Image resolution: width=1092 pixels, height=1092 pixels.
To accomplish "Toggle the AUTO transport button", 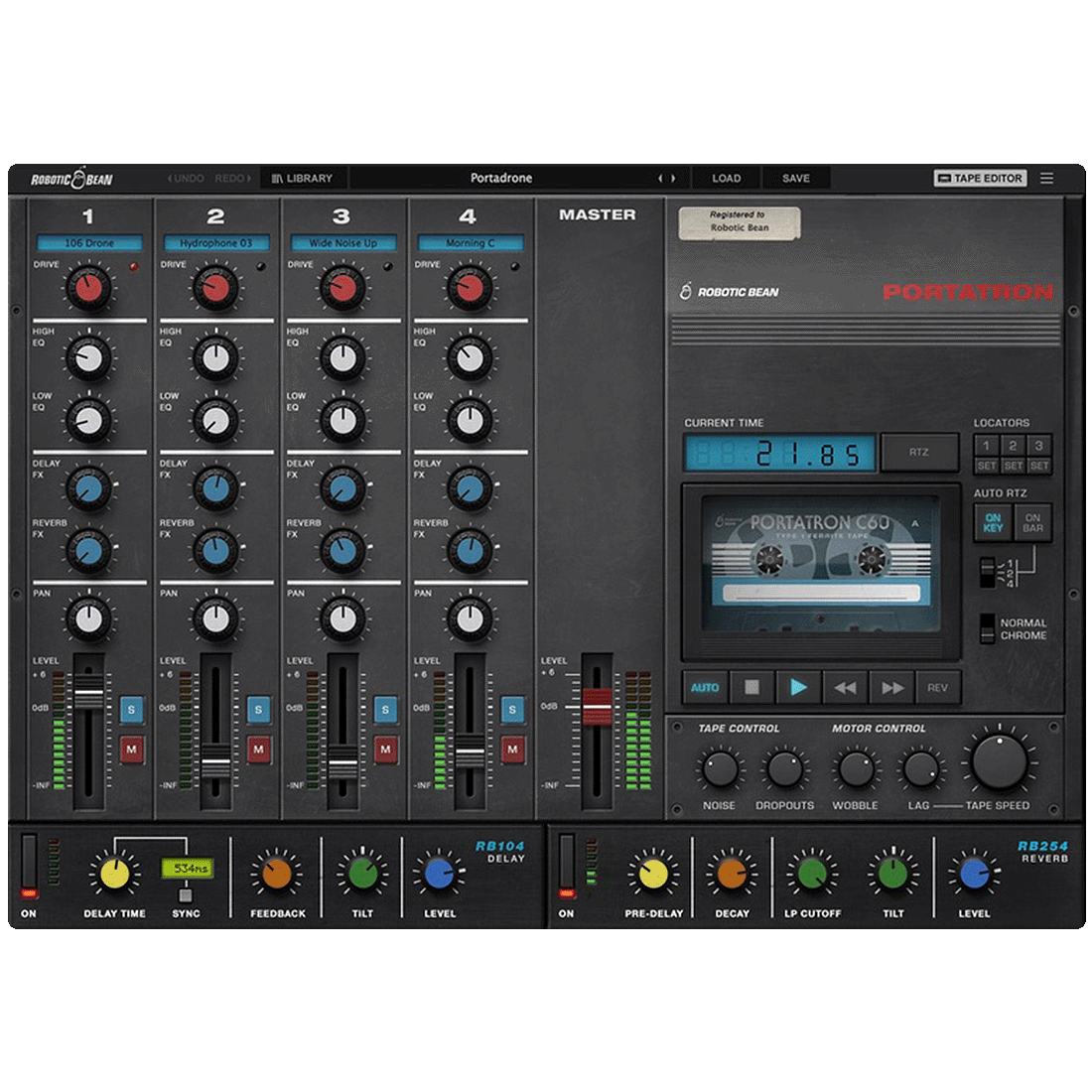I will pos(705,687).
